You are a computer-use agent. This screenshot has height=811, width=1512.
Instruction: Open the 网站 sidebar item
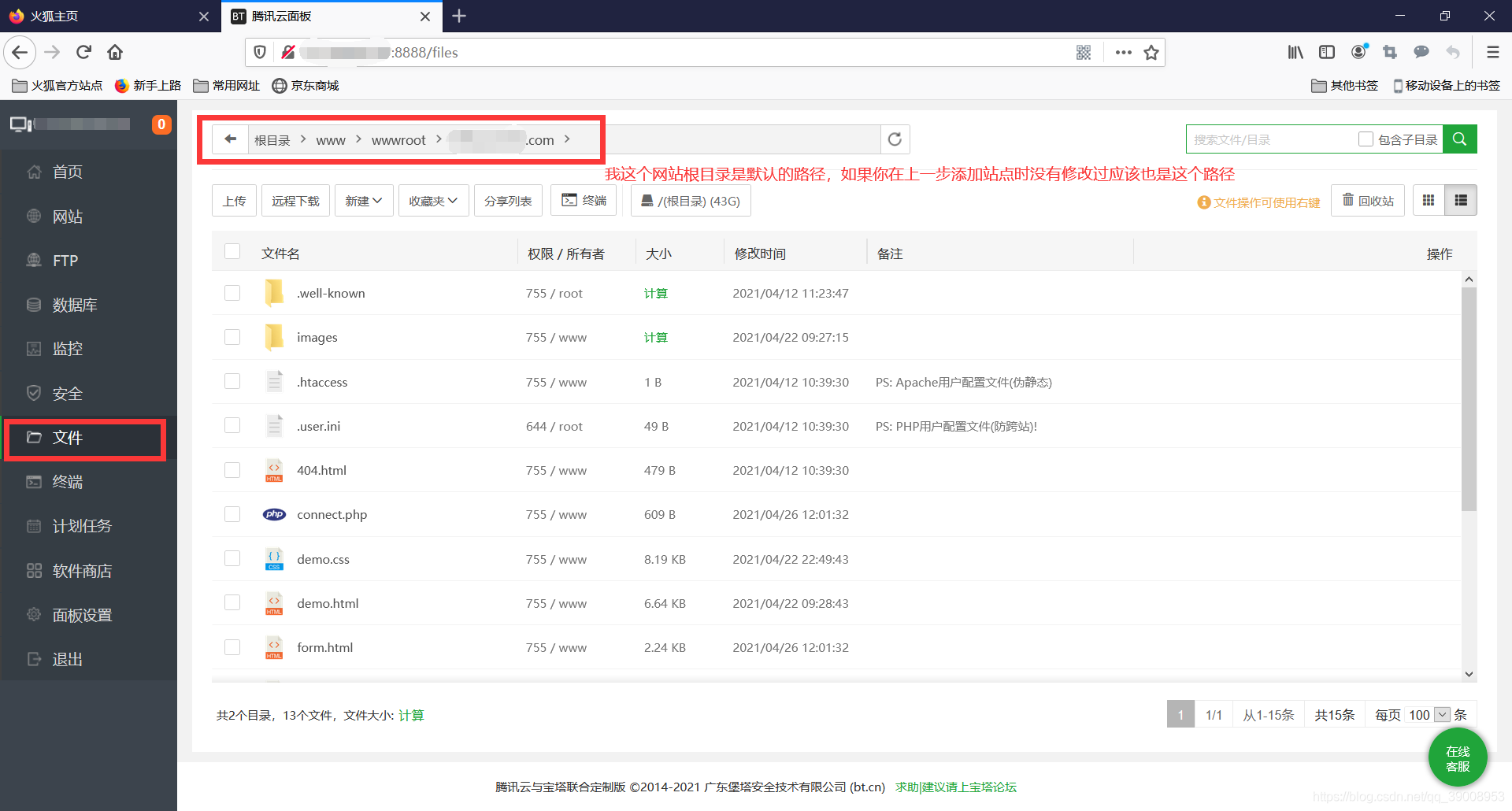click(88, 217)
